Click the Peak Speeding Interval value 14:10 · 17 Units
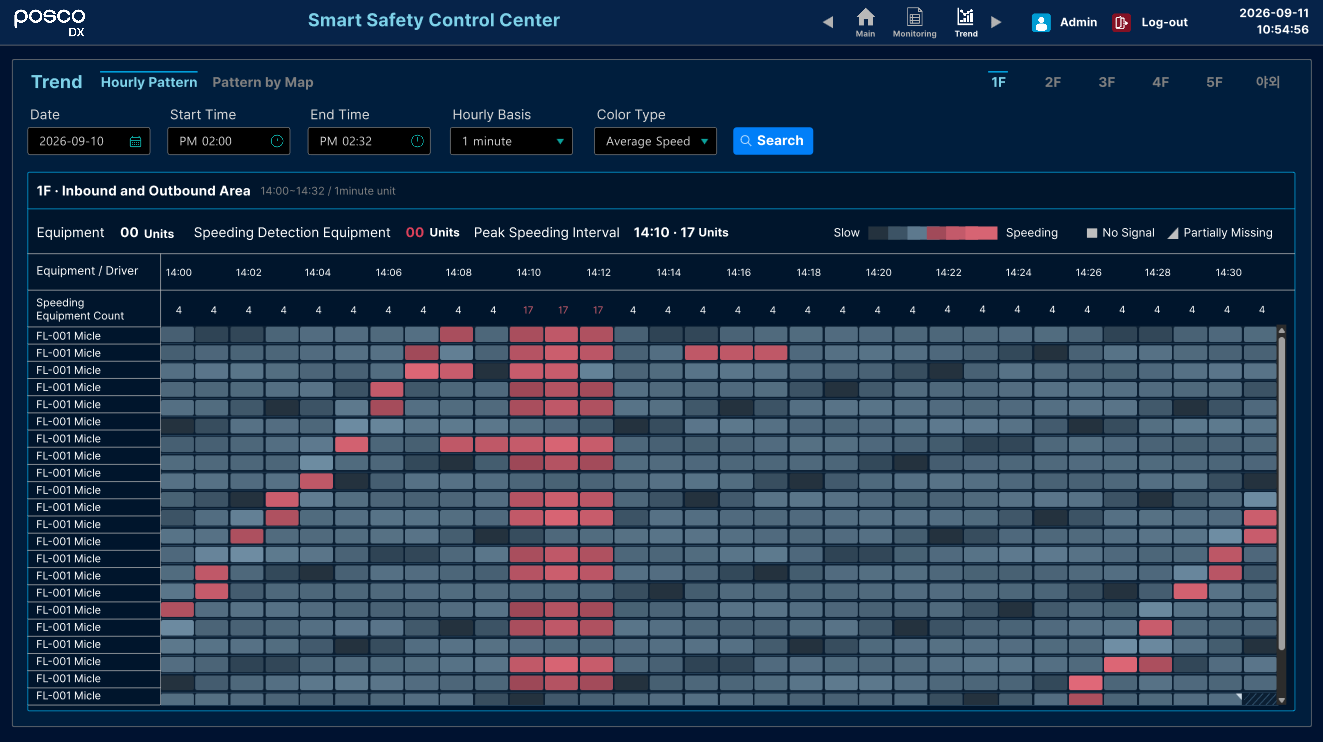The width and height of the screenshot is (1323, 742). [x=681, y=232]
